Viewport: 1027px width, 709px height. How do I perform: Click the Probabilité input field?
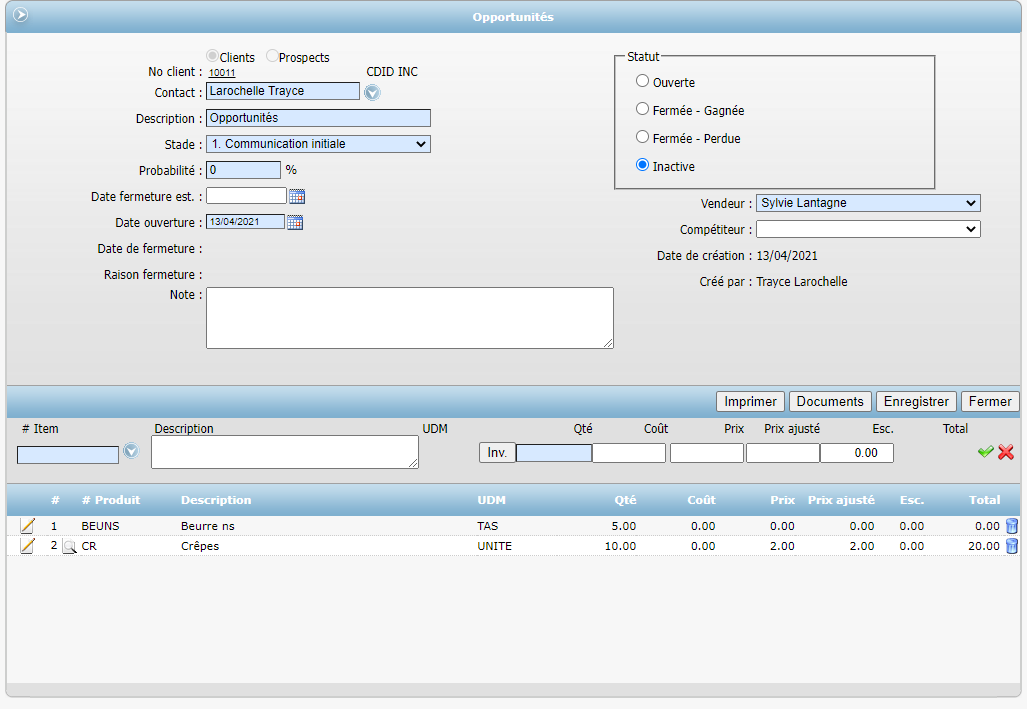244,170
